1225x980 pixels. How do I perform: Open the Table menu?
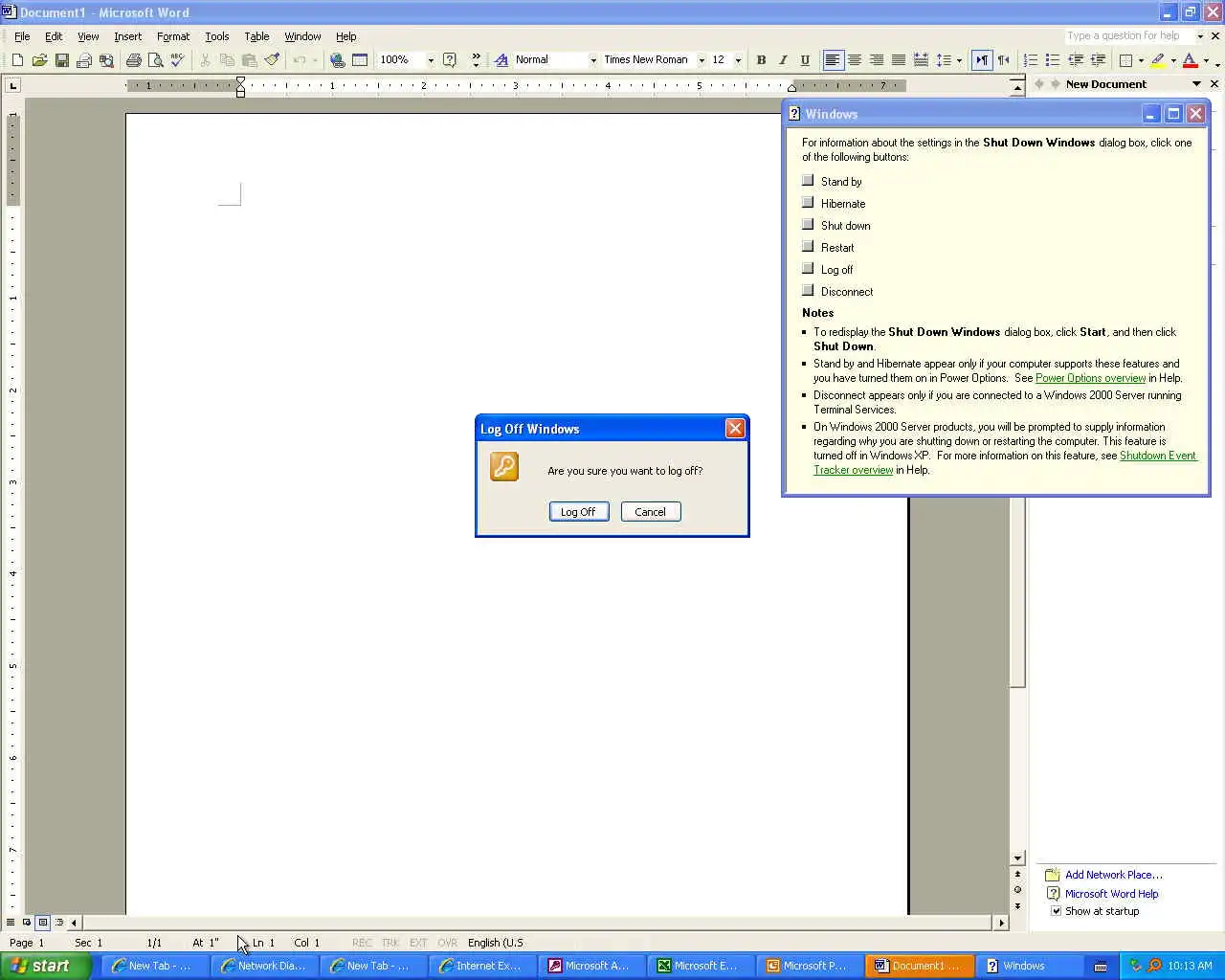click(x=256, y=36)
